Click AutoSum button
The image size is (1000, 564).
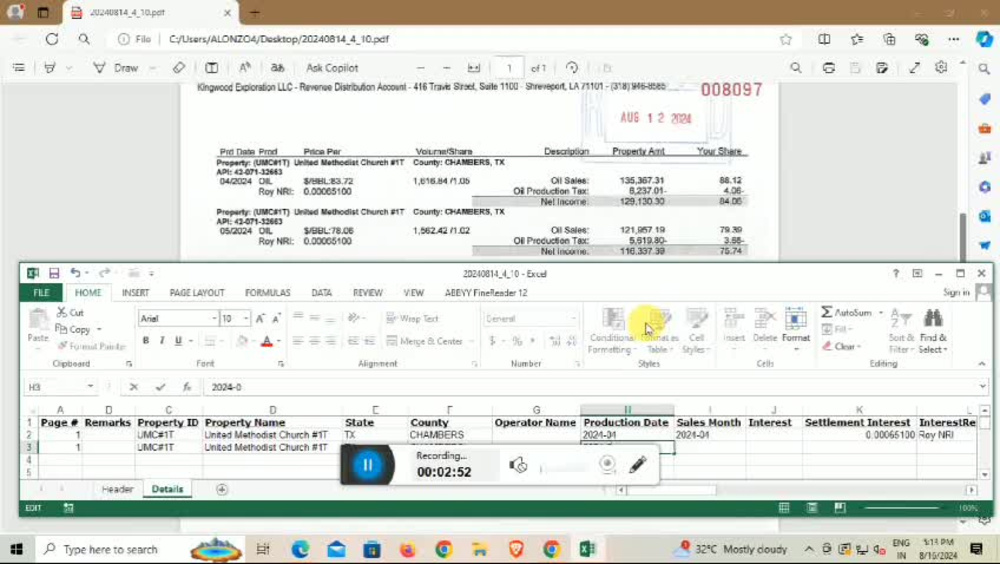click(x=847, y=313)
